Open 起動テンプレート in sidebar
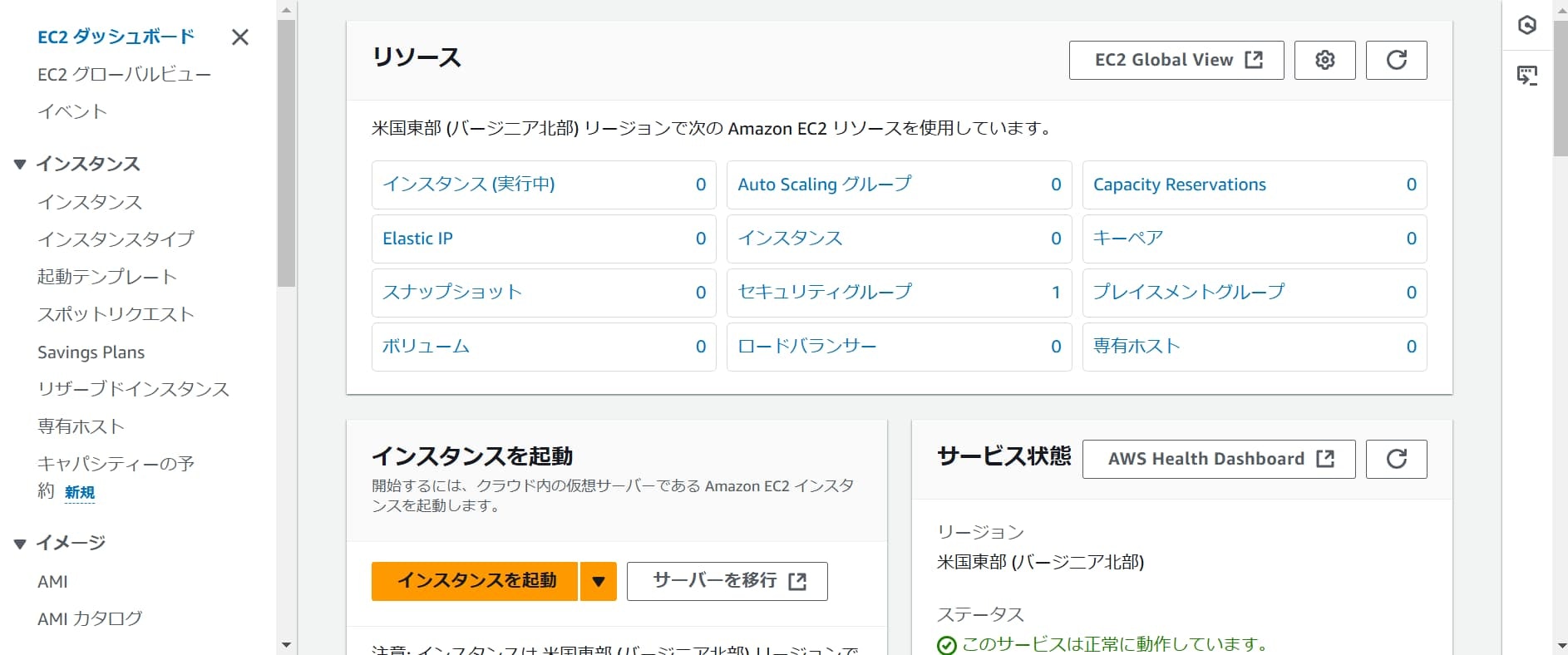Viewport: 1568px width, 655px height. [107, 277]
